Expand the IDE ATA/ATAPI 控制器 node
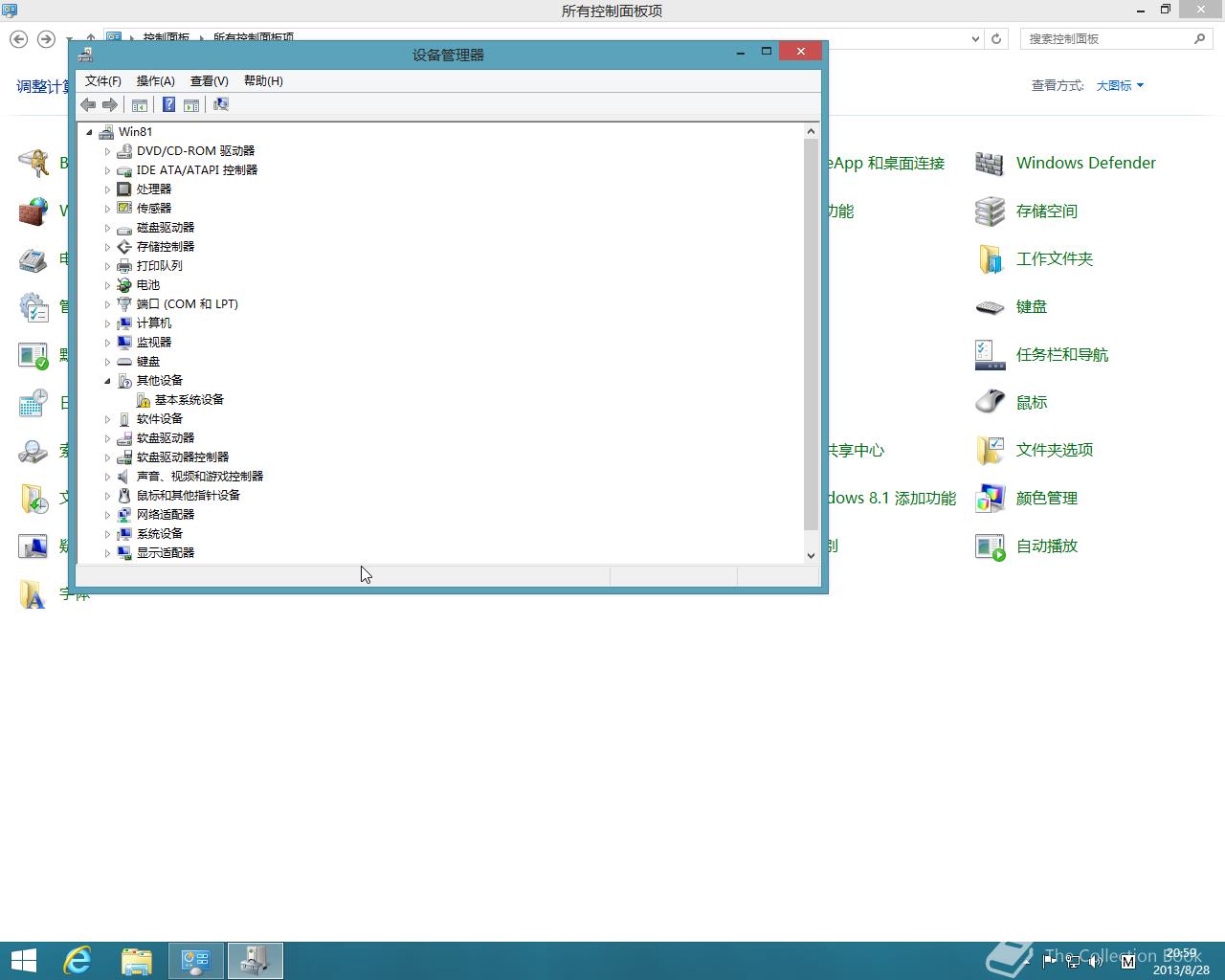 (x=107, y=170)
